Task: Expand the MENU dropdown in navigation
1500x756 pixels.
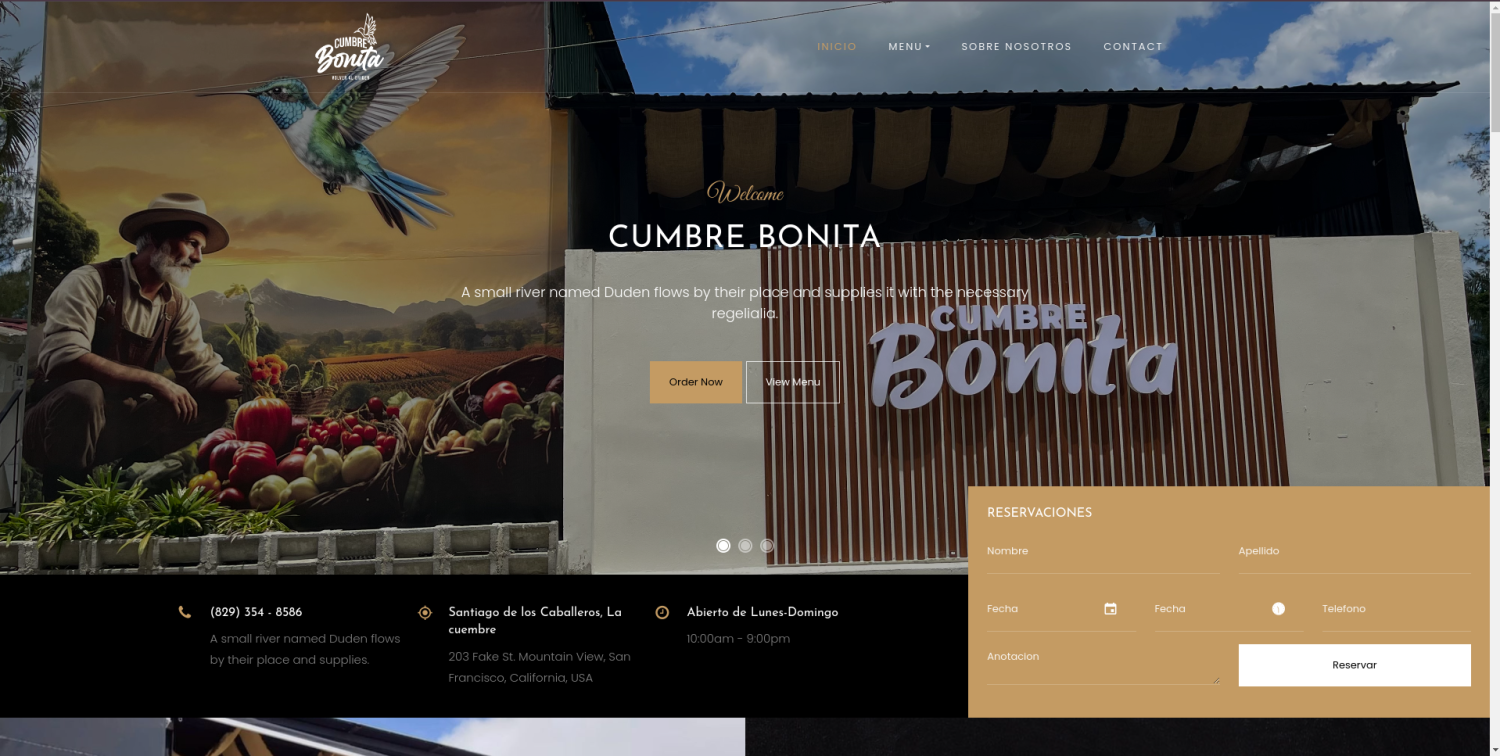Action: (908, 47)
